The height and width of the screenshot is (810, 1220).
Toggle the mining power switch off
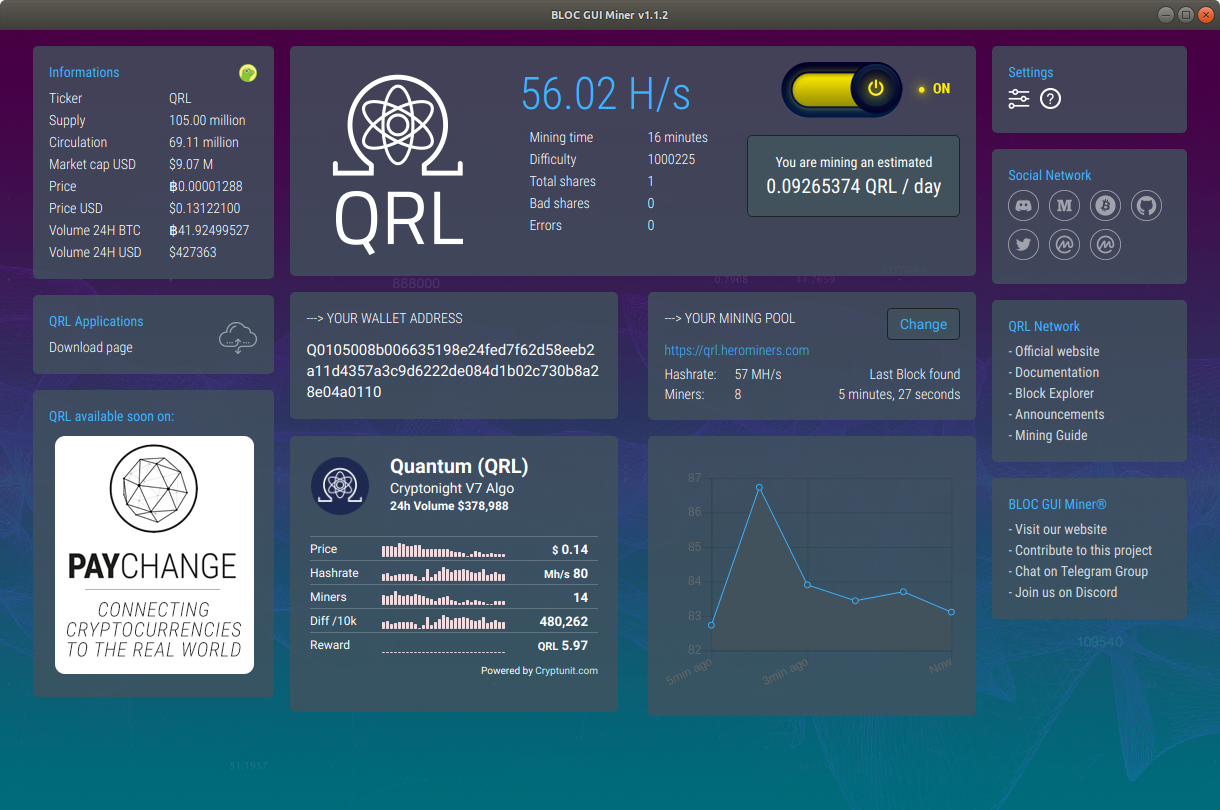pos(841,89)
